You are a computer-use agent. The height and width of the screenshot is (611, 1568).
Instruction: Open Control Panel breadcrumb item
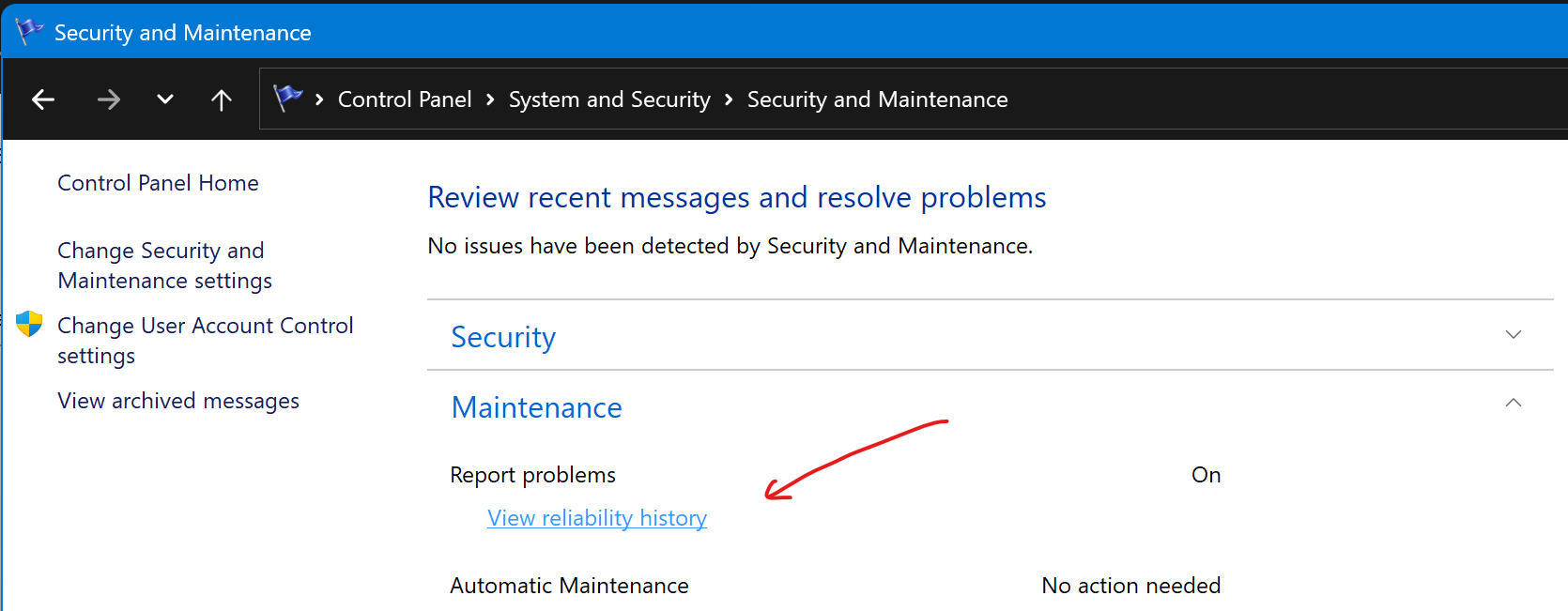pos(405,99)
